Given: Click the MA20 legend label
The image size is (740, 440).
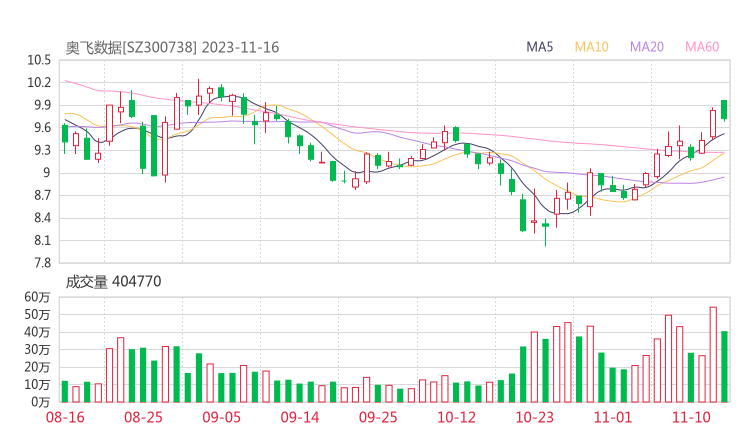Looking at the screenshot, I should click(x=647, y=47).
